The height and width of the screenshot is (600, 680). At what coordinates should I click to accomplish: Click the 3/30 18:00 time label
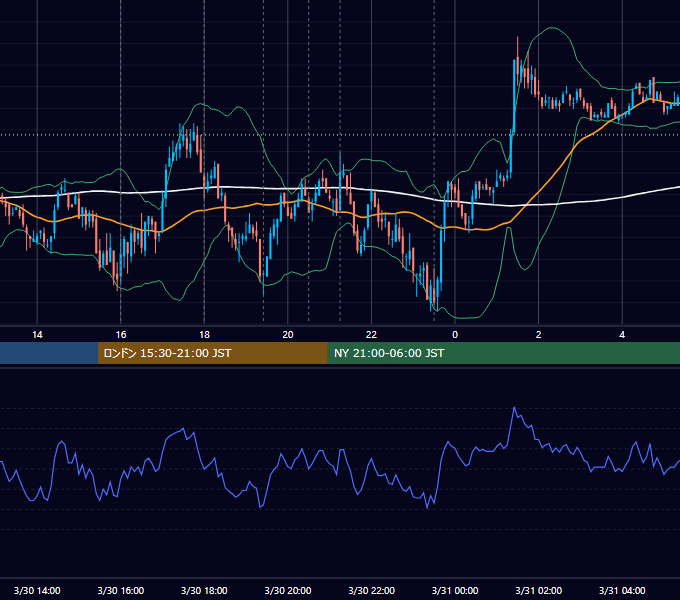pos(204,590)
